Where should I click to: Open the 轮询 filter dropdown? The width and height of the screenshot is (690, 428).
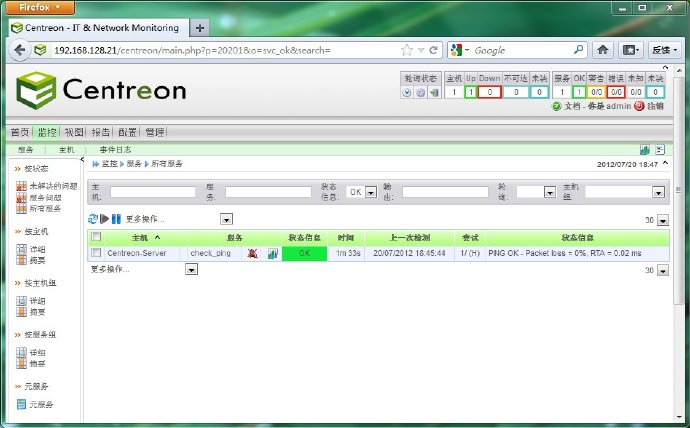(550, 192)
